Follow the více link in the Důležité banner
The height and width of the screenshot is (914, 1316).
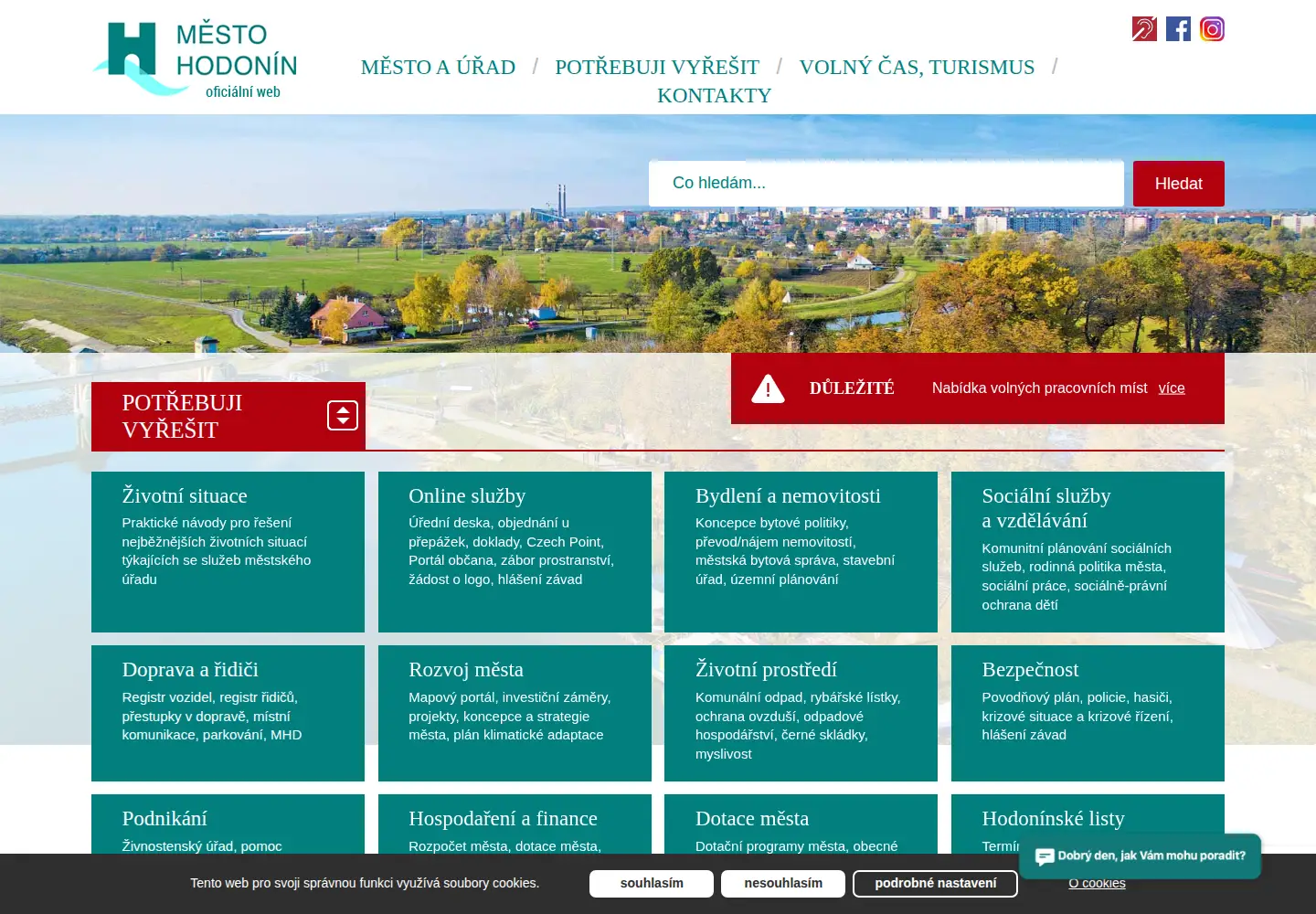(x=1172, y=388)
